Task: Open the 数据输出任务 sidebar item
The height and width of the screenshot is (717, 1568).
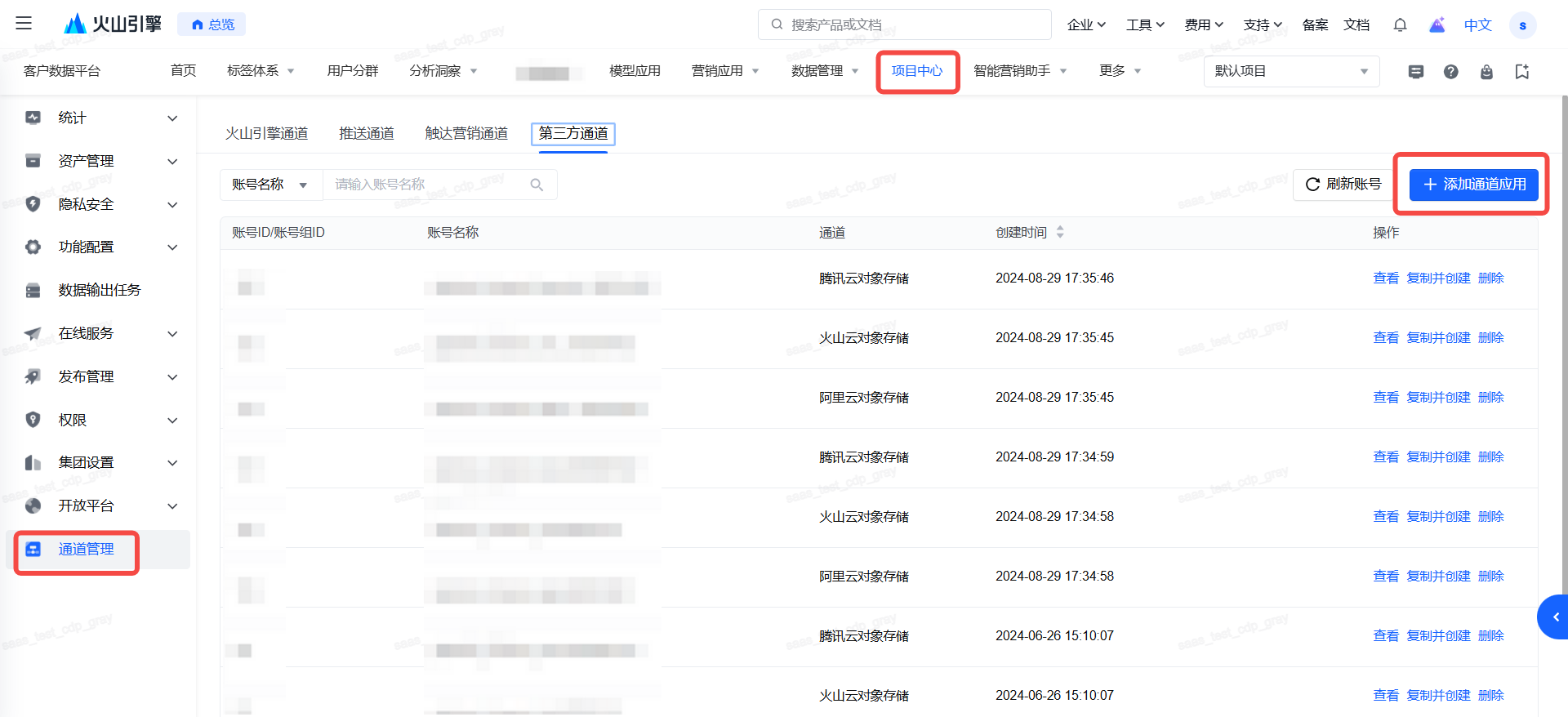Action: (x=98, y=291)
